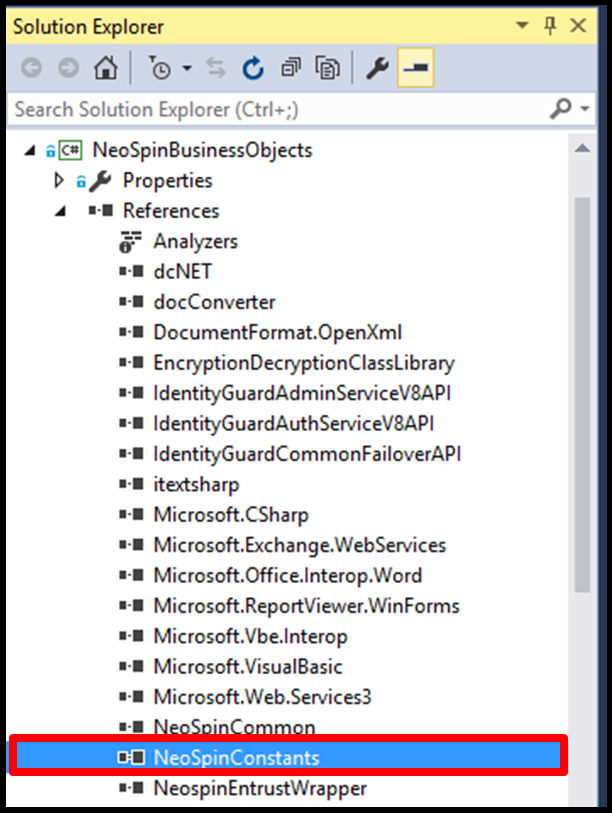Select the itextsharp reference
This screenshot has width=612, height=813.
[x=196, y=485]
